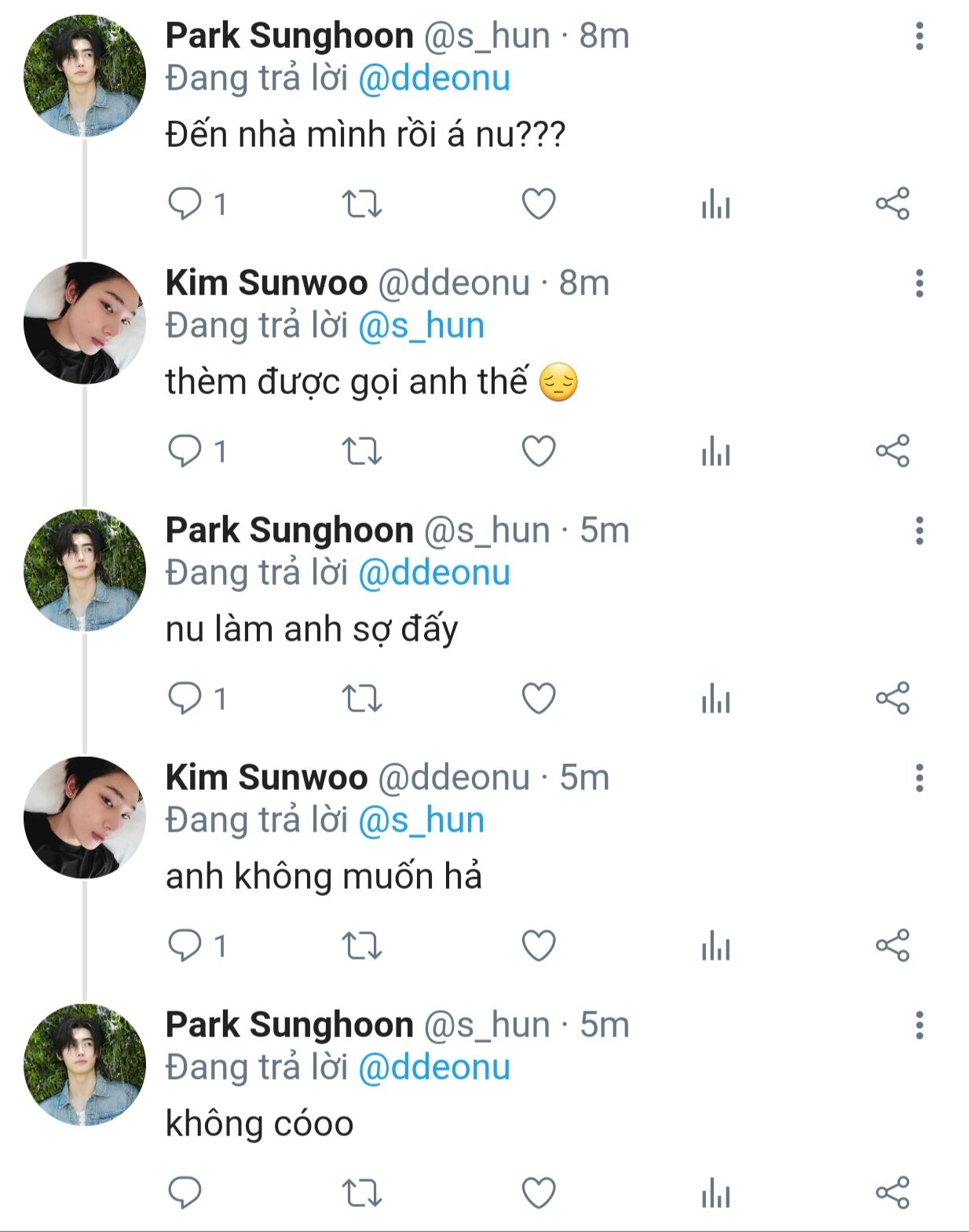Open the three-dot menu on the "không cóoo" tweet
The image size is (969, 1232).
pyautogui.click(x=920, y=1025)
